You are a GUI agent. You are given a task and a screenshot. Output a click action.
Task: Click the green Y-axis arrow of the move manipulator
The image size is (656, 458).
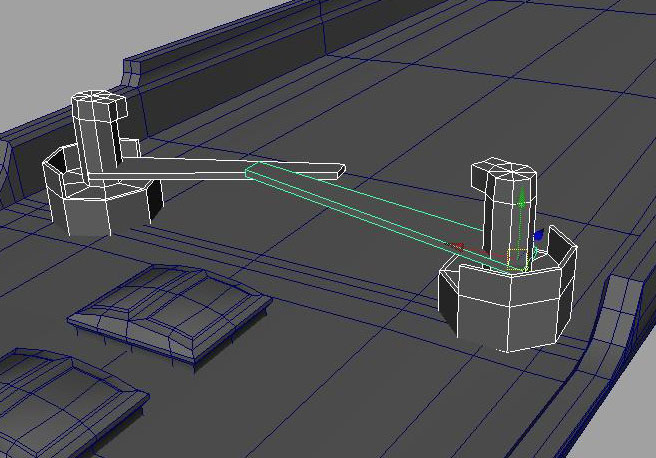click(x=521, y=198)
